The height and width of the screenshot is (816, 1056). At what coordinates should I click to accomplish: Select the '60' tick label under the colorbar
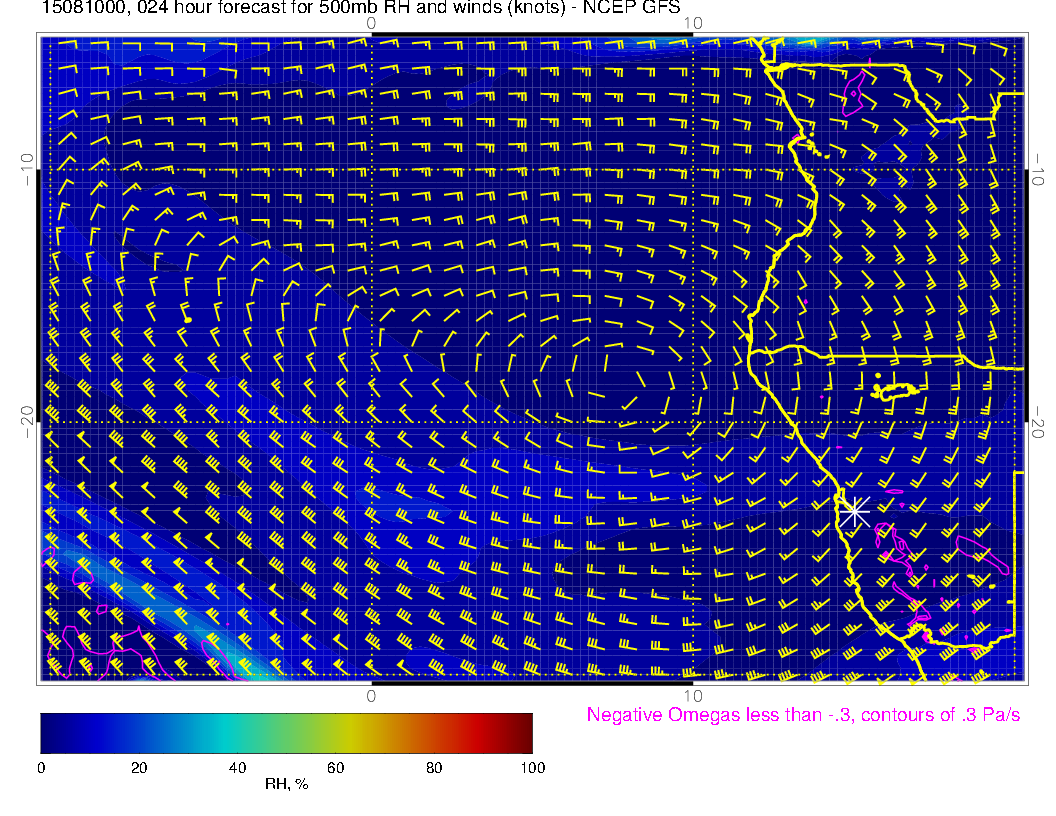[x=335, y=768]
